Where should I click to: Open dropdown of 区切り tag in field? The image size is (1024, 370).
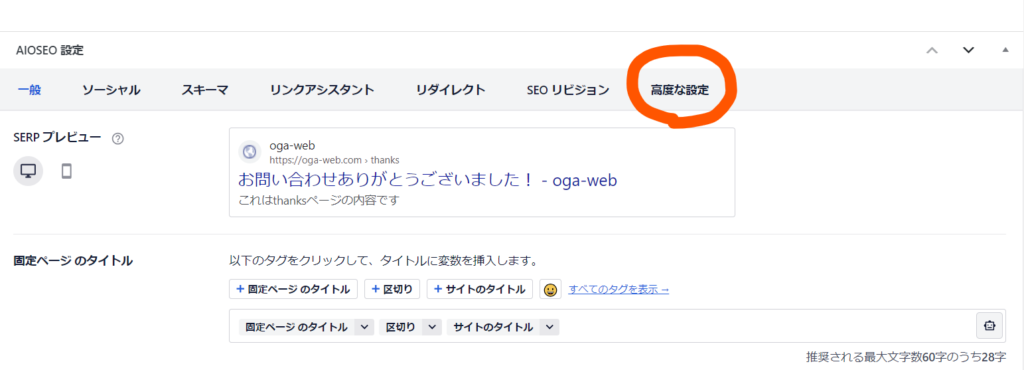tap(432, 327)
